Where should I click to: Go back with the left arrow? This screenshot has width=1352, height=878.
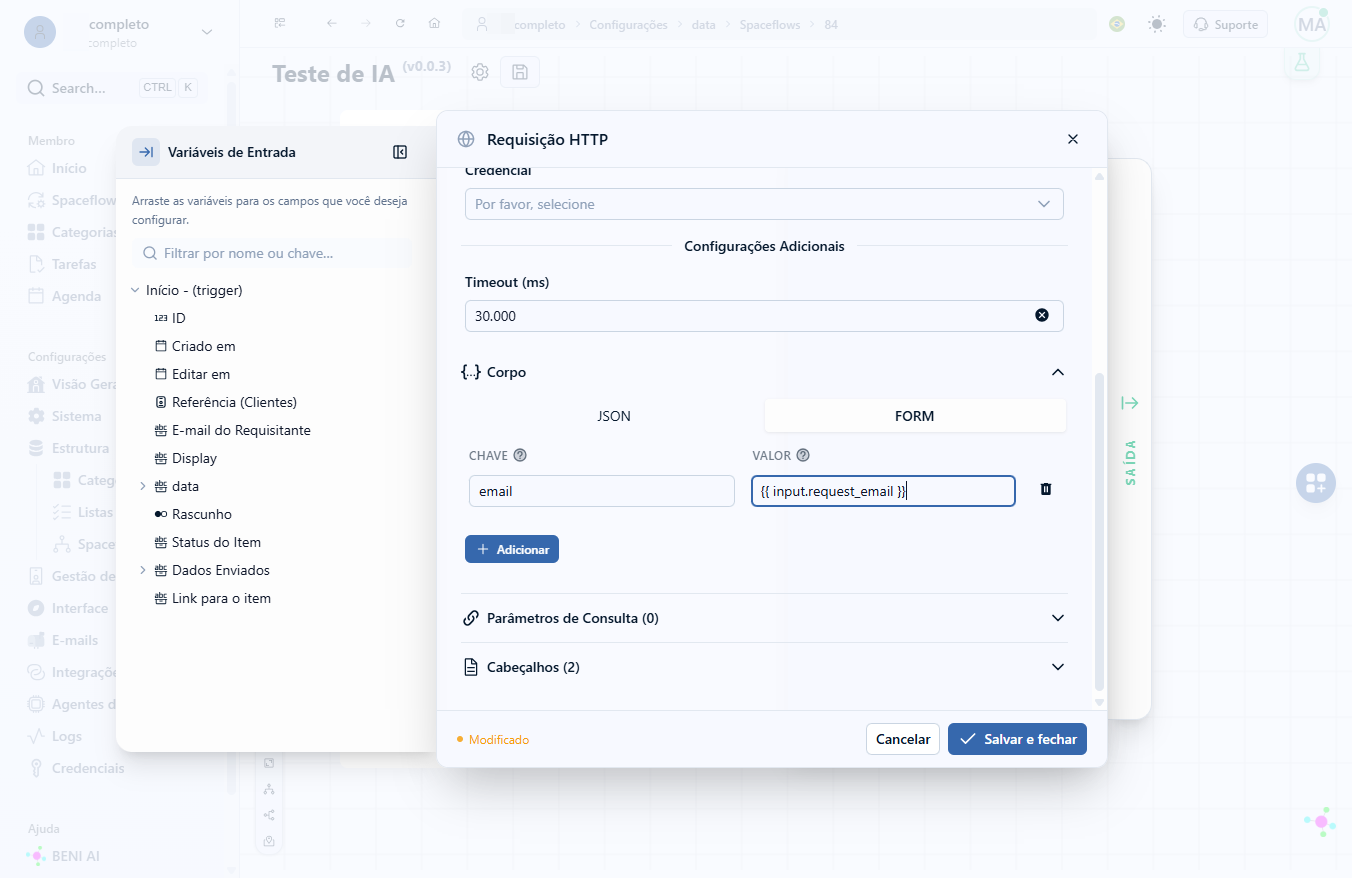pos(332,24)
